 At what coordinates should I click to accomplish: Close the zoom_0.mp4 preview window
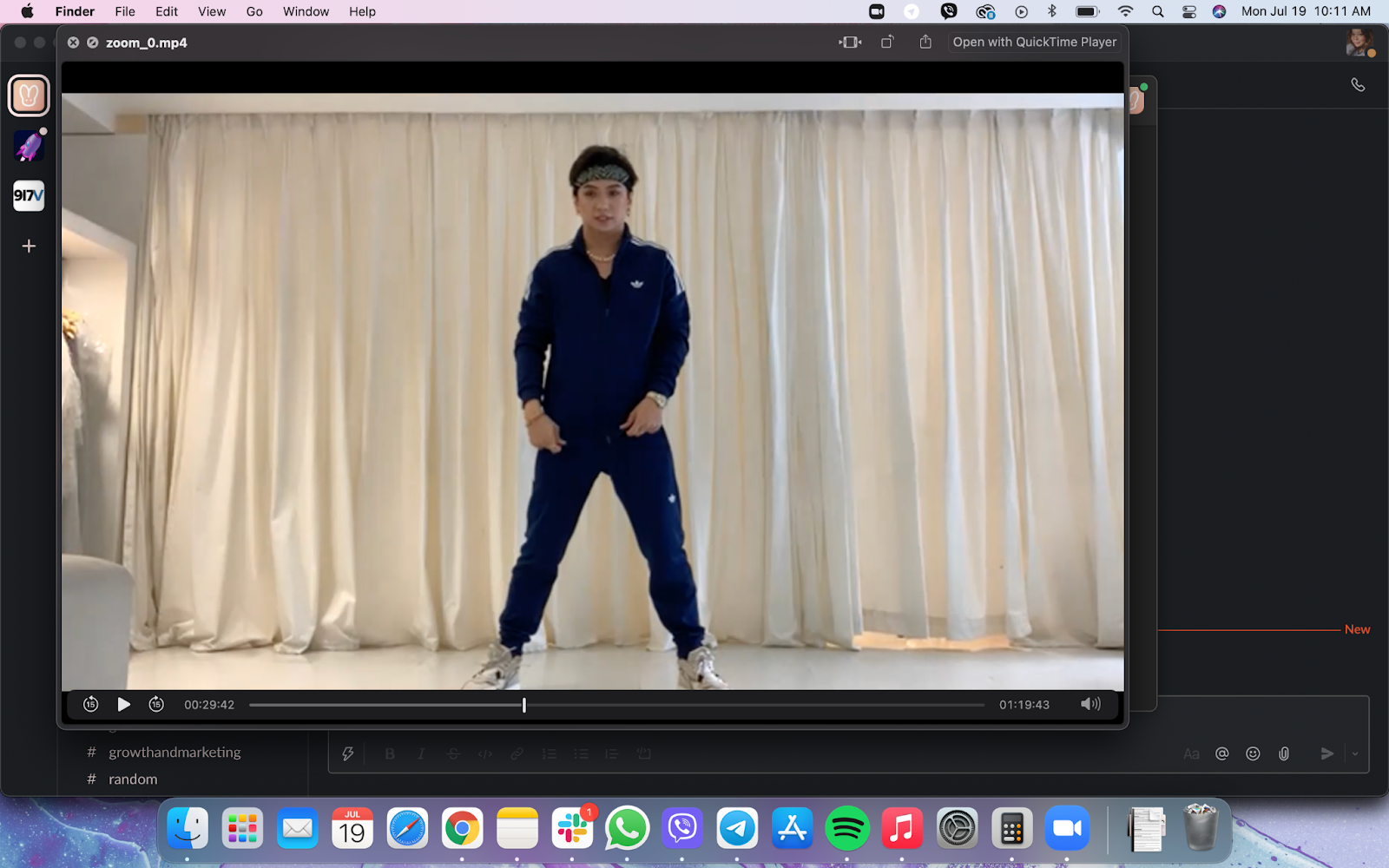(x=74, y=43)
